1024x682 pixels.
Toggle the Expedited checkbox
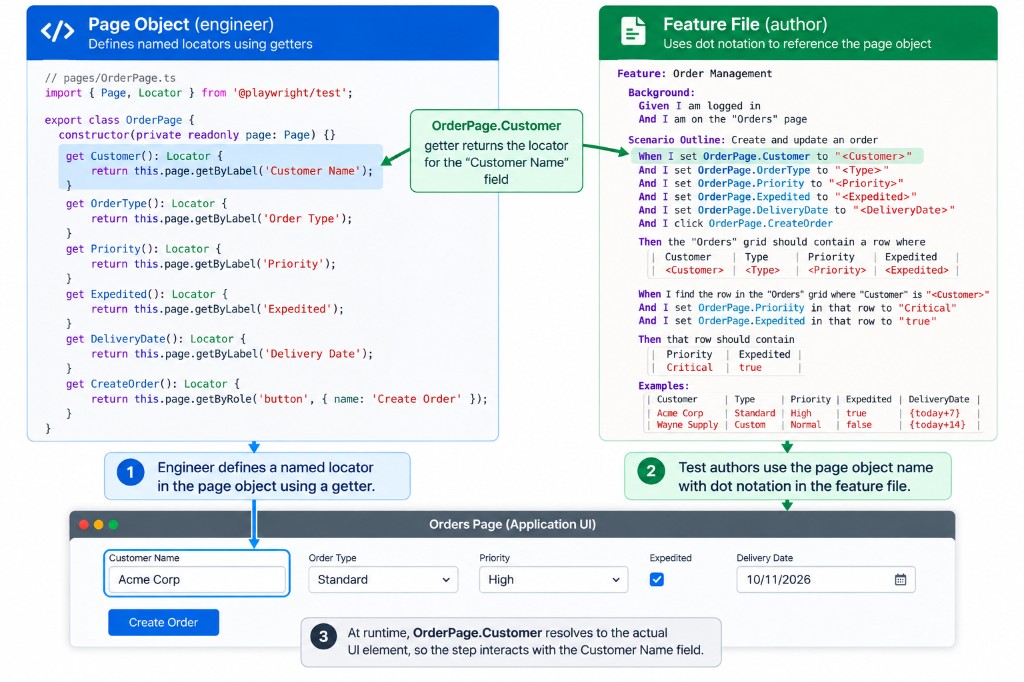tap(657, 579)
